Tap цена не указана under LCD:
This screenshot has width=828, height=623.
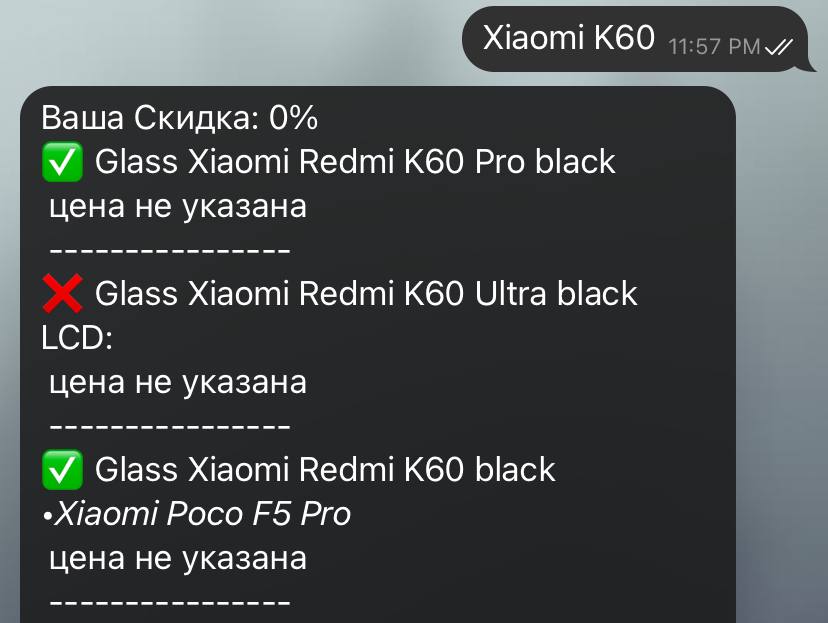(178, 382)
